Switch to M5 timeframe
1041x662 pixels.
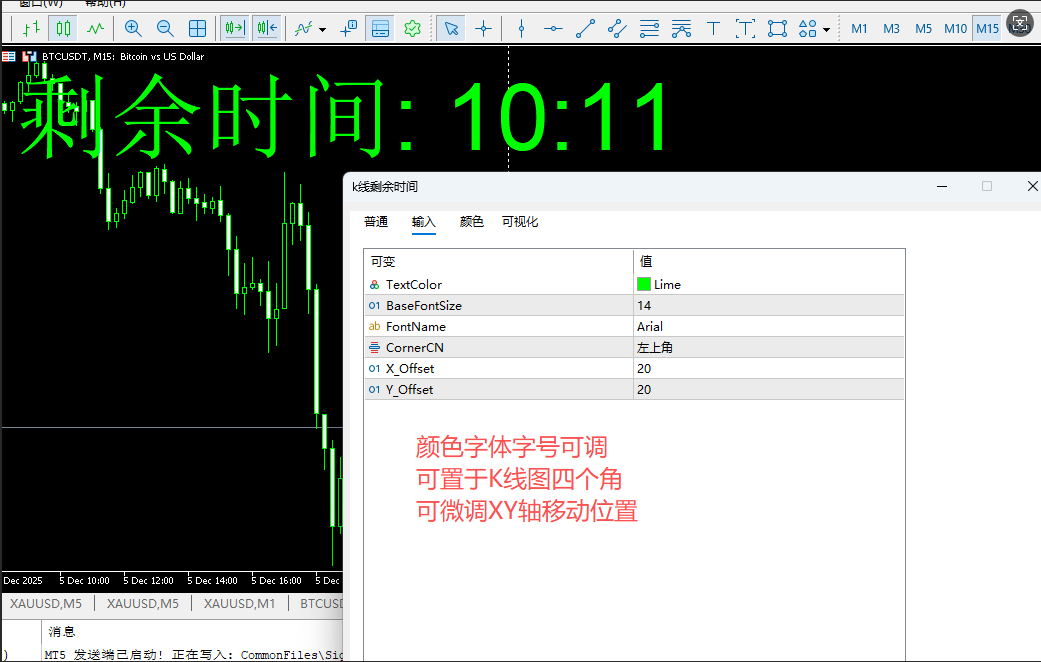coord(923,28)
